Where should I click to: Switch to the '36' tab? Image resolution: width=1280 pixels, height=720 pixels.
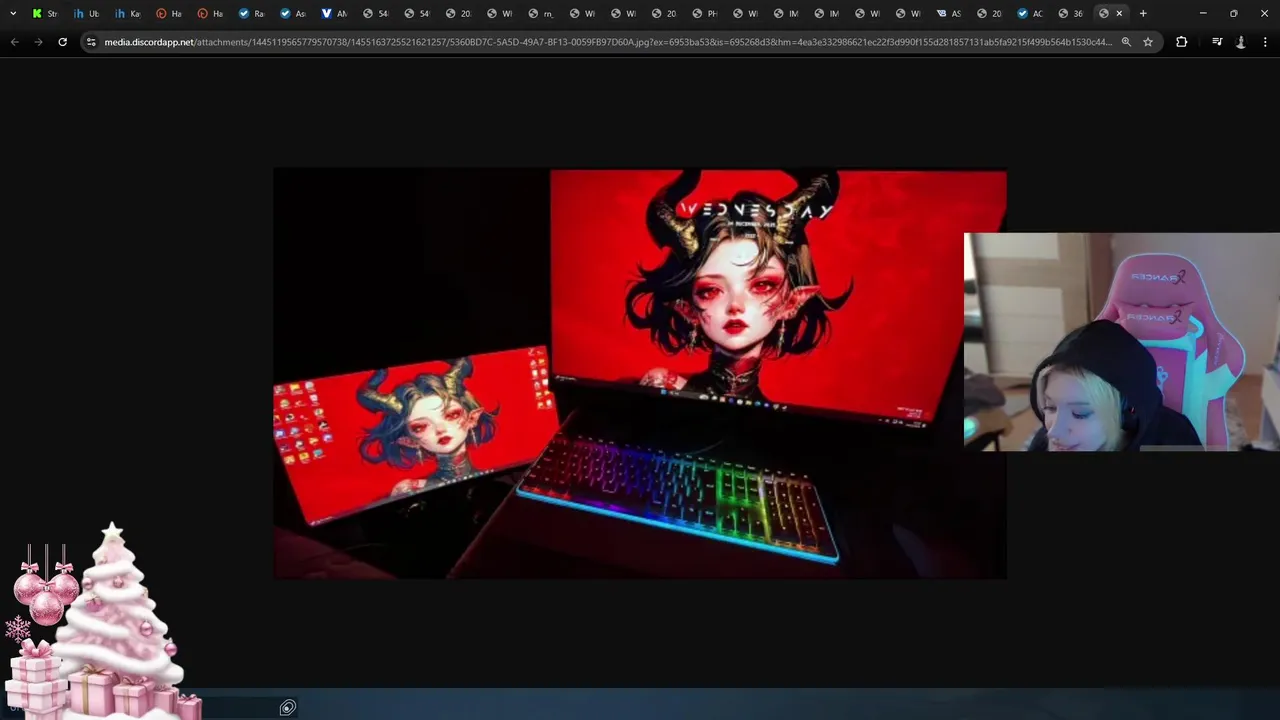(1071, 13)
